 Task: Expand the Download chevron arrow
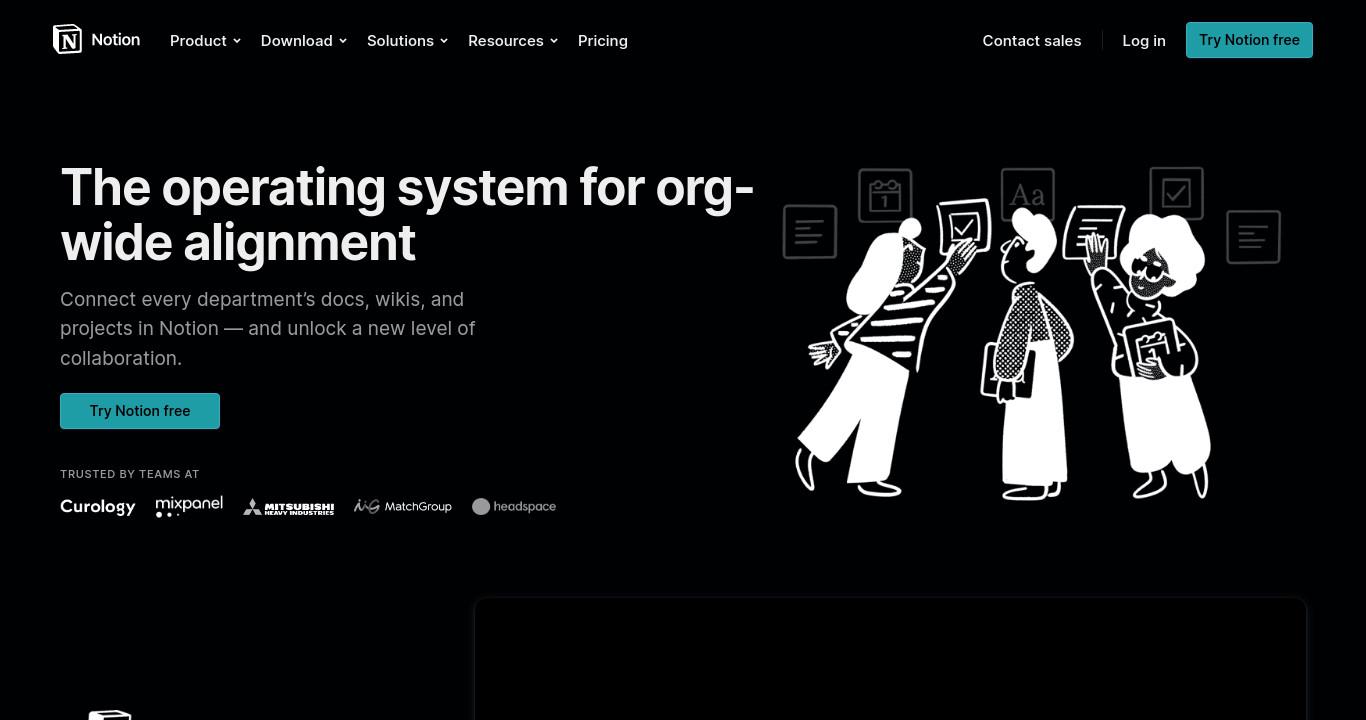point(343,41)
